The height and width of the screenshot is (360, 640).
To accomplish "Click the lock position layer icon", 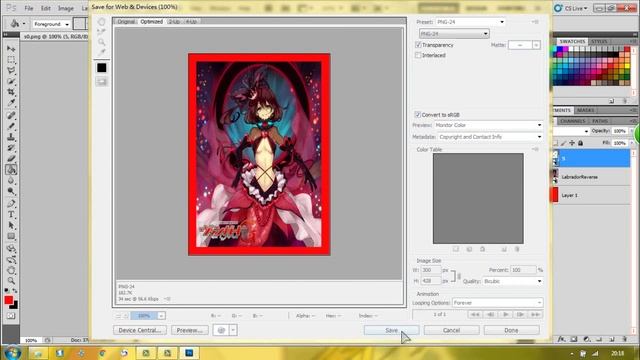I will pos(572,143).
